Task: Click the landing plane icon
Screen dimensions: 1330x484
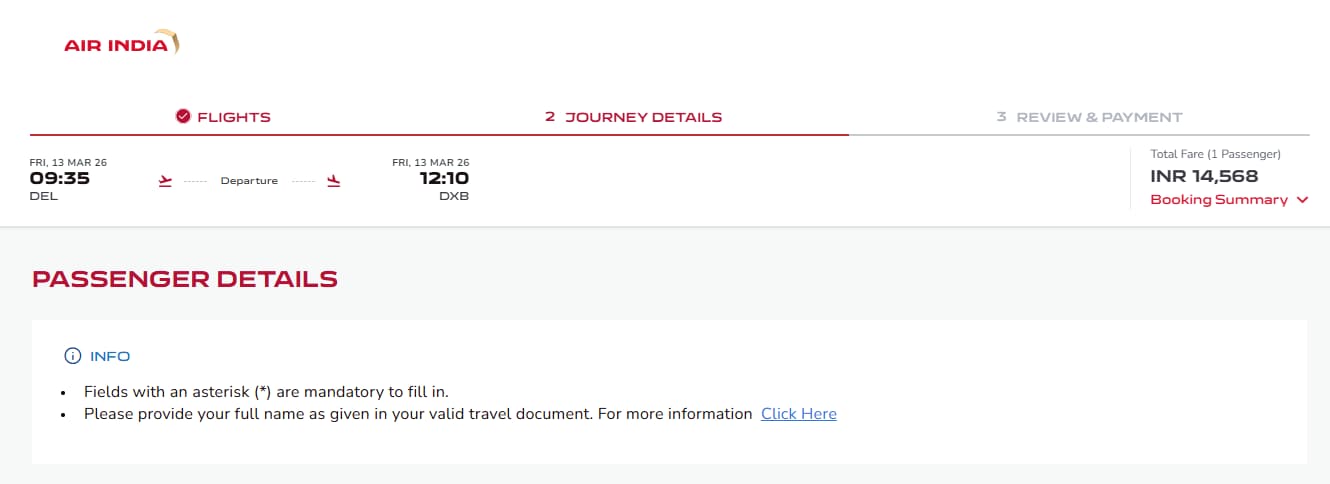Action: pos(334,181)
